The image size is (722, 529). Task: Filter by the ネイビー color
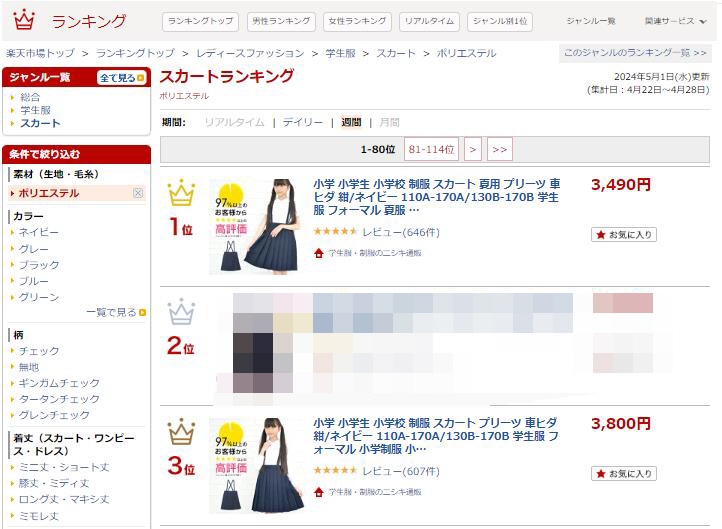38,233
